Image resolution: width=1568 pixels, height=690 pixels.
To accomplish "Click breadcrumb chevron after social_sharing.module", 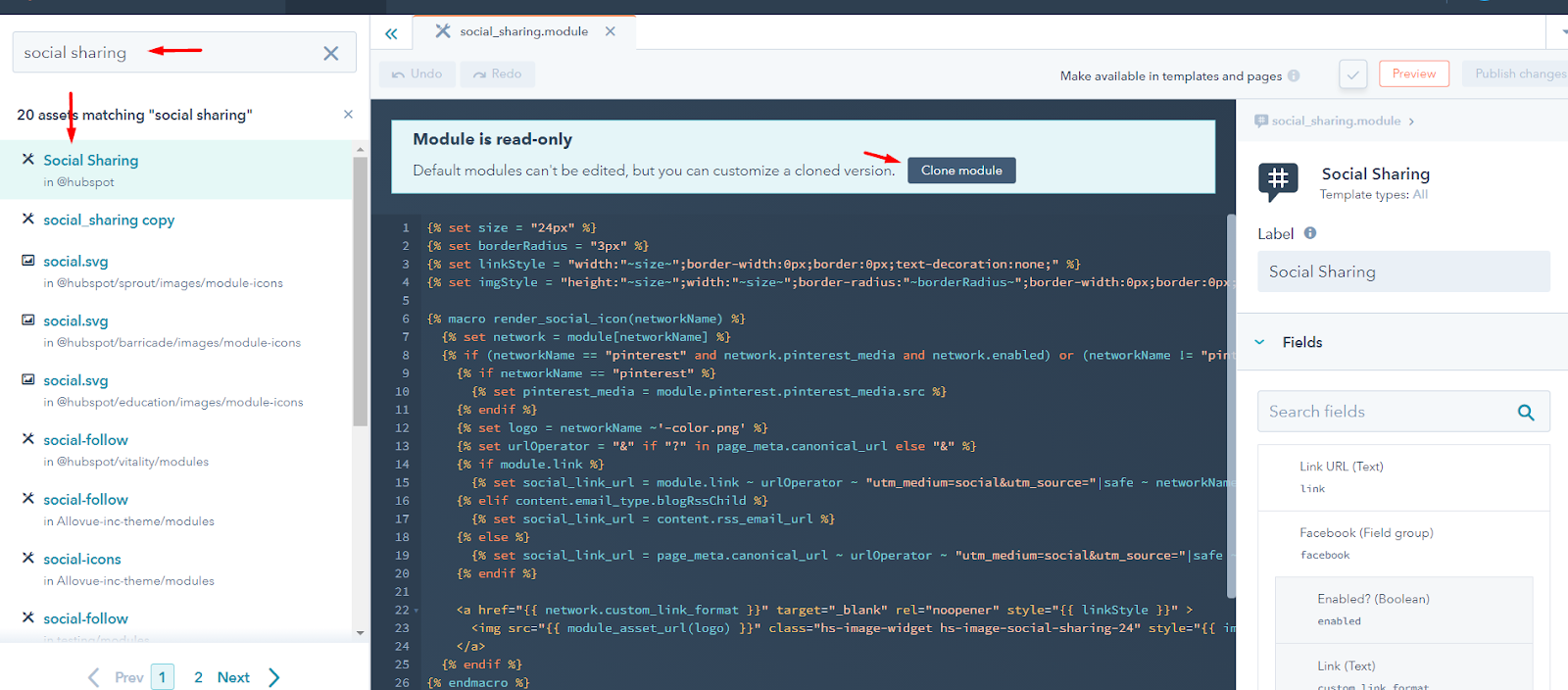I will [x=1411, y=122].
